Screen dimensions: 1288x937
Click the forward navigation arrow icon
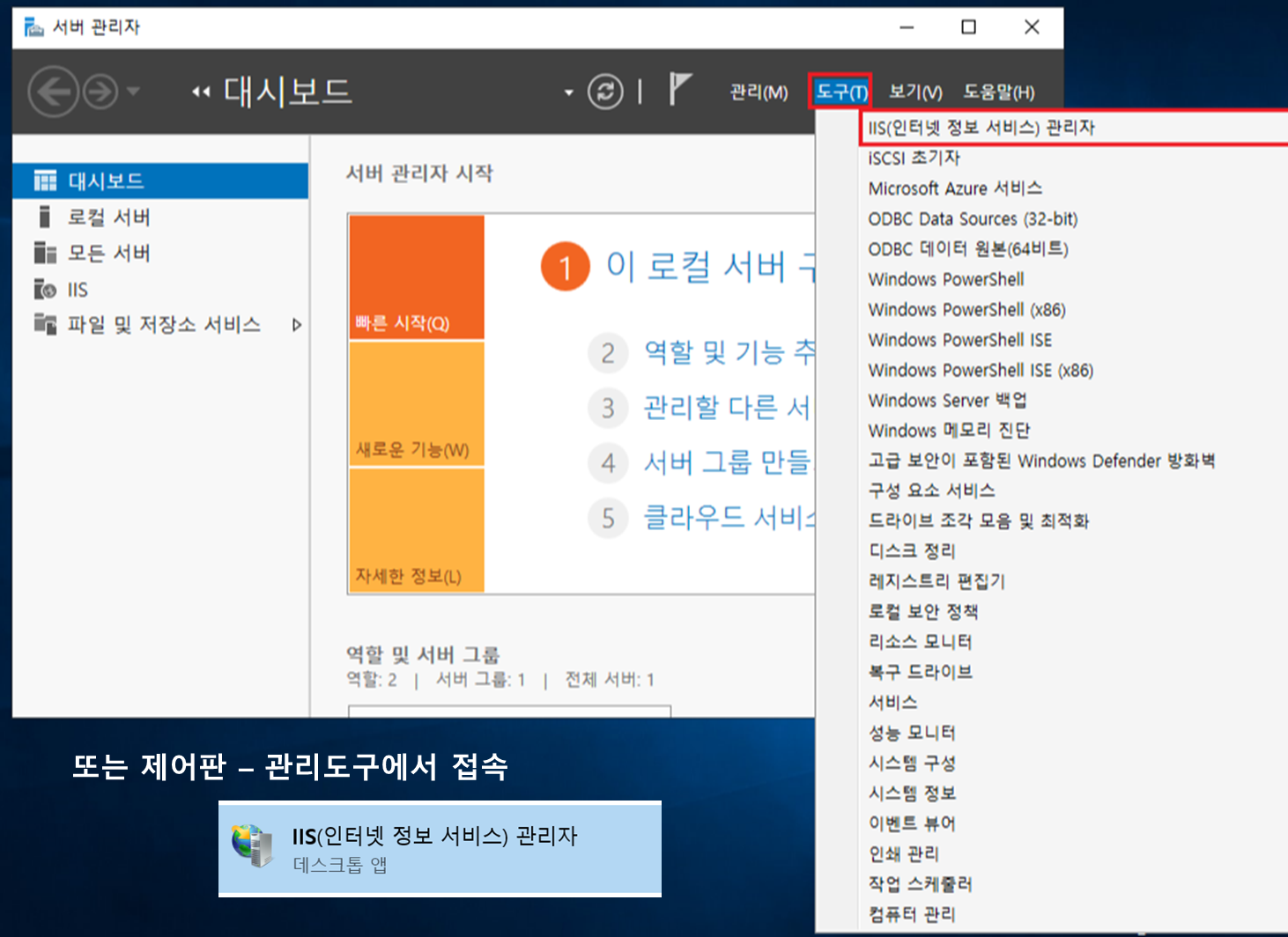tap(100, 92)
